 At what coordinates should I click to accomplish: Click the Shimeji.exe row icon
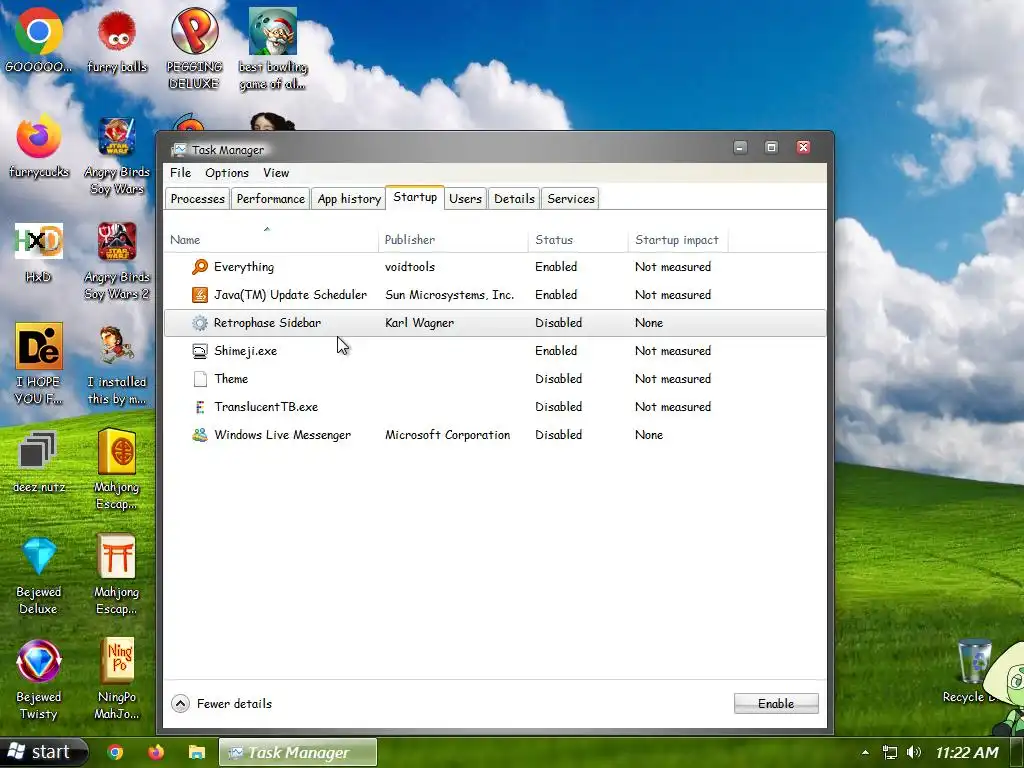(x=200, y=351)
